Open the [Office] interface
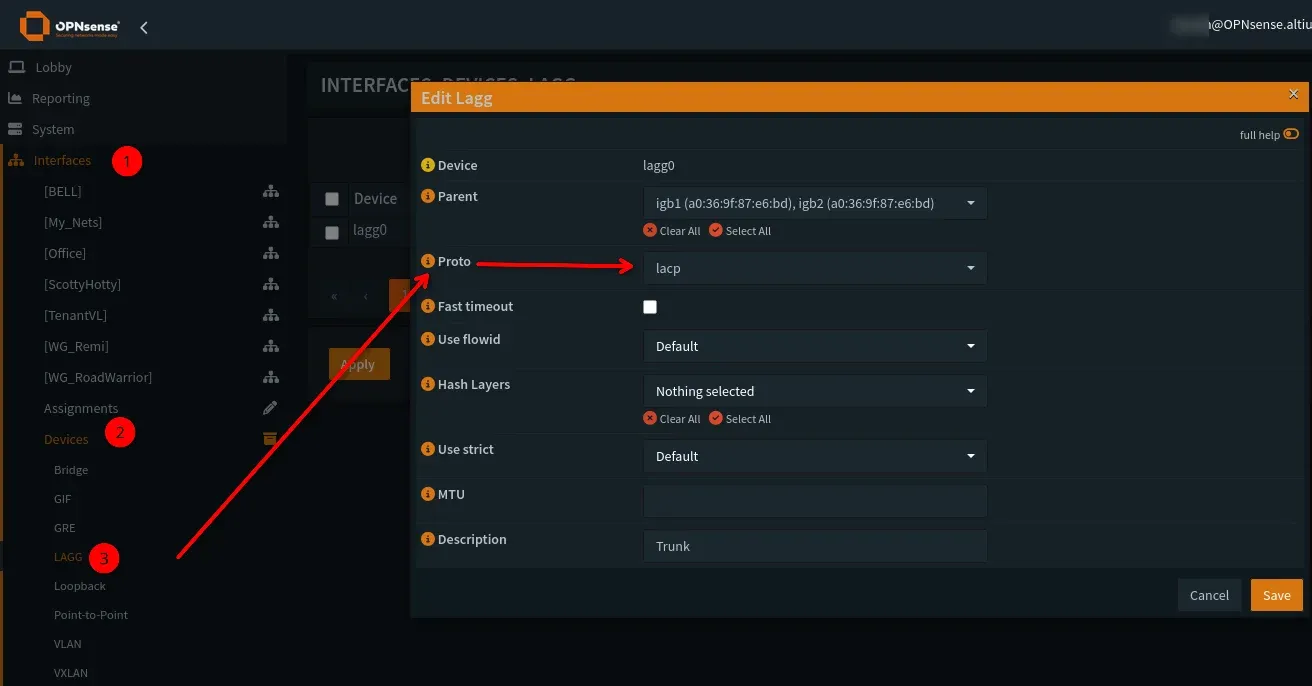Viewport: 1312px width, 686px height. (x=65, y=253)
